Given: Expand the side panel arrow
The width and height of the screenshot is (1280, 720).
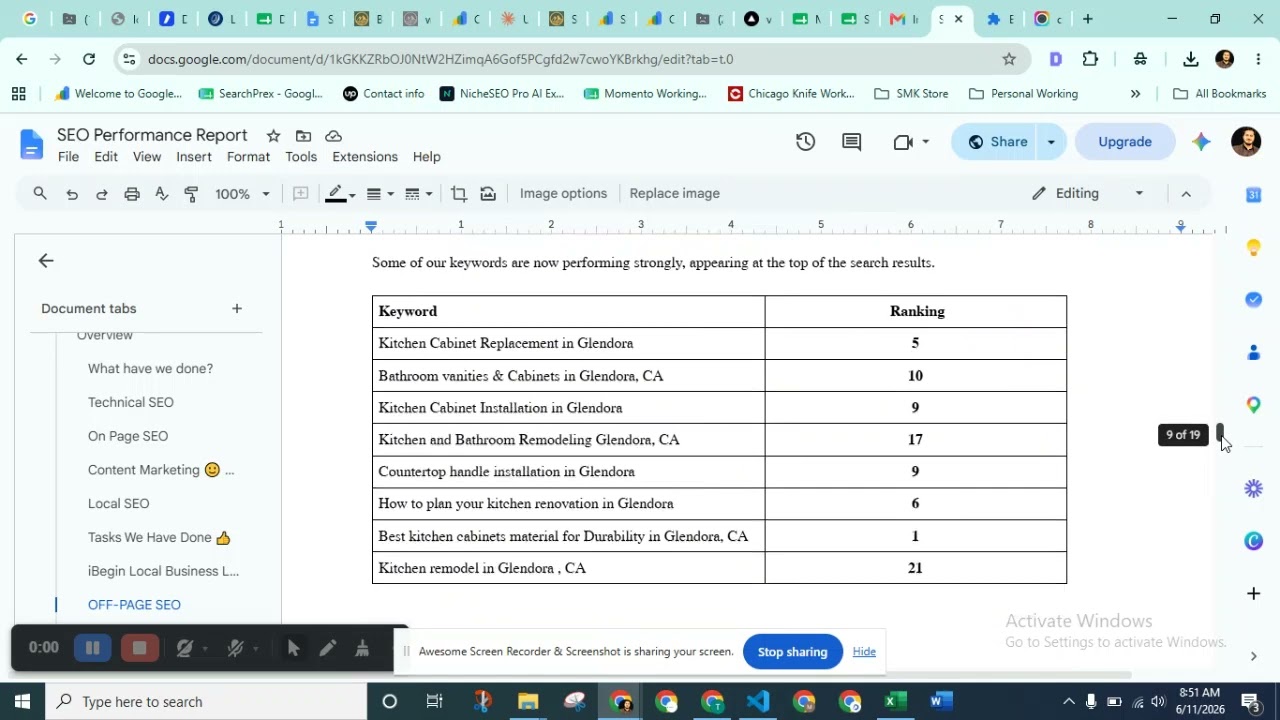Looking at the screenshot, I should click(x=1253, y=656).
